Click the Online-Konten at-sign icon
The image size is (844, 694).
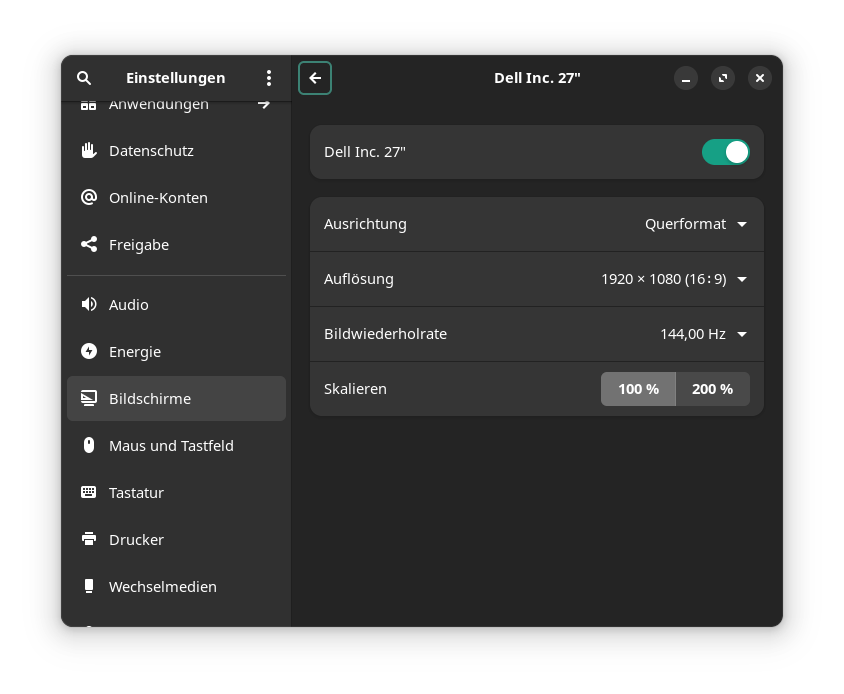(89, 198)
